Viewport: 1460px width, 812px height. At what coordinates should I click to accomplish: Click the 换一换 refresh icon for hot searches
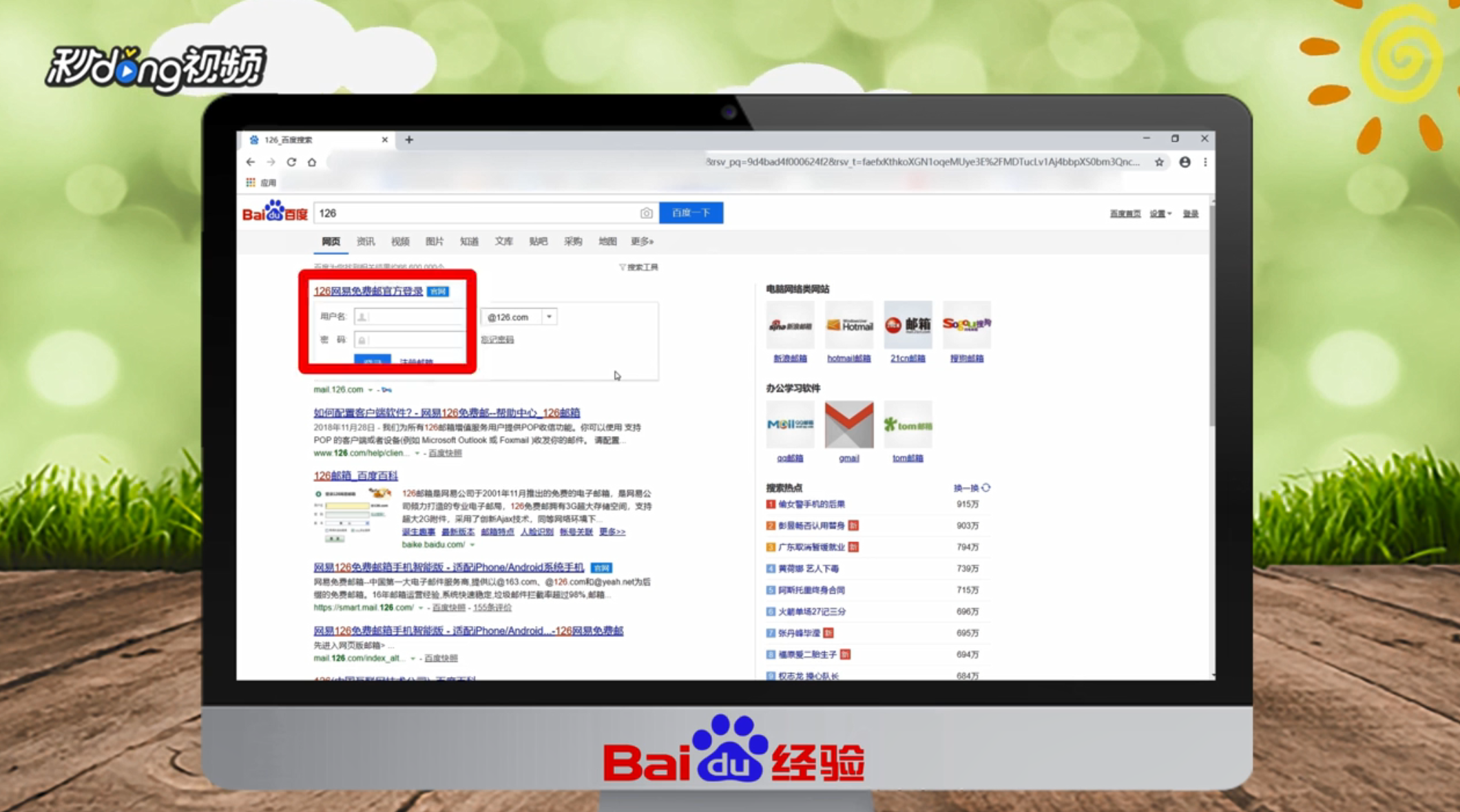(x=986, y=488)
